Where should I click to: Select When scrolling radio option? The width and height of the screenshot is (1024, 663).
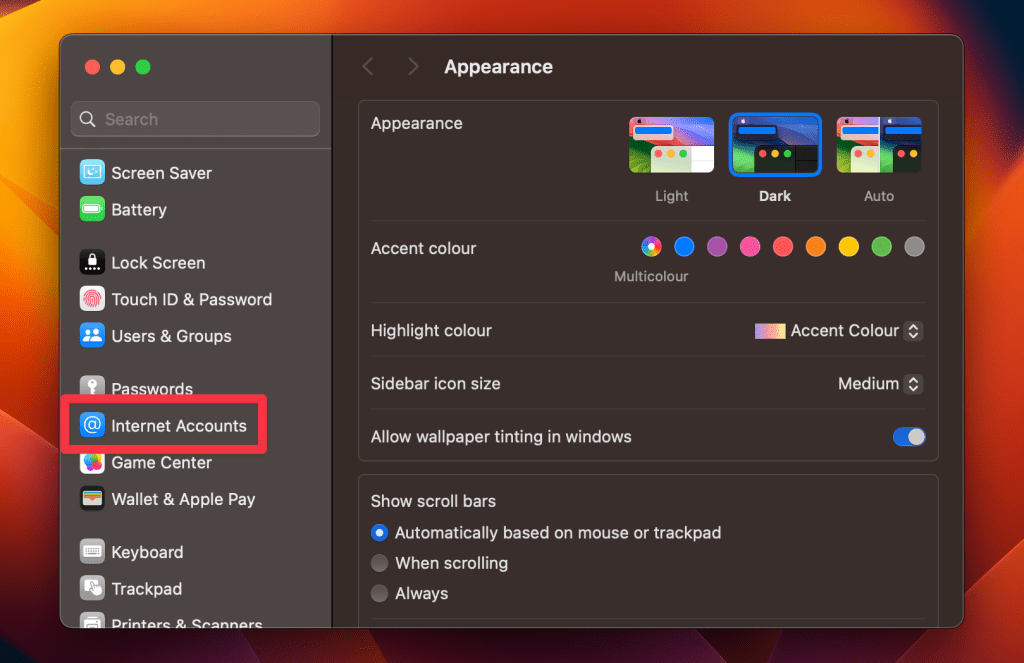point(379,562)
